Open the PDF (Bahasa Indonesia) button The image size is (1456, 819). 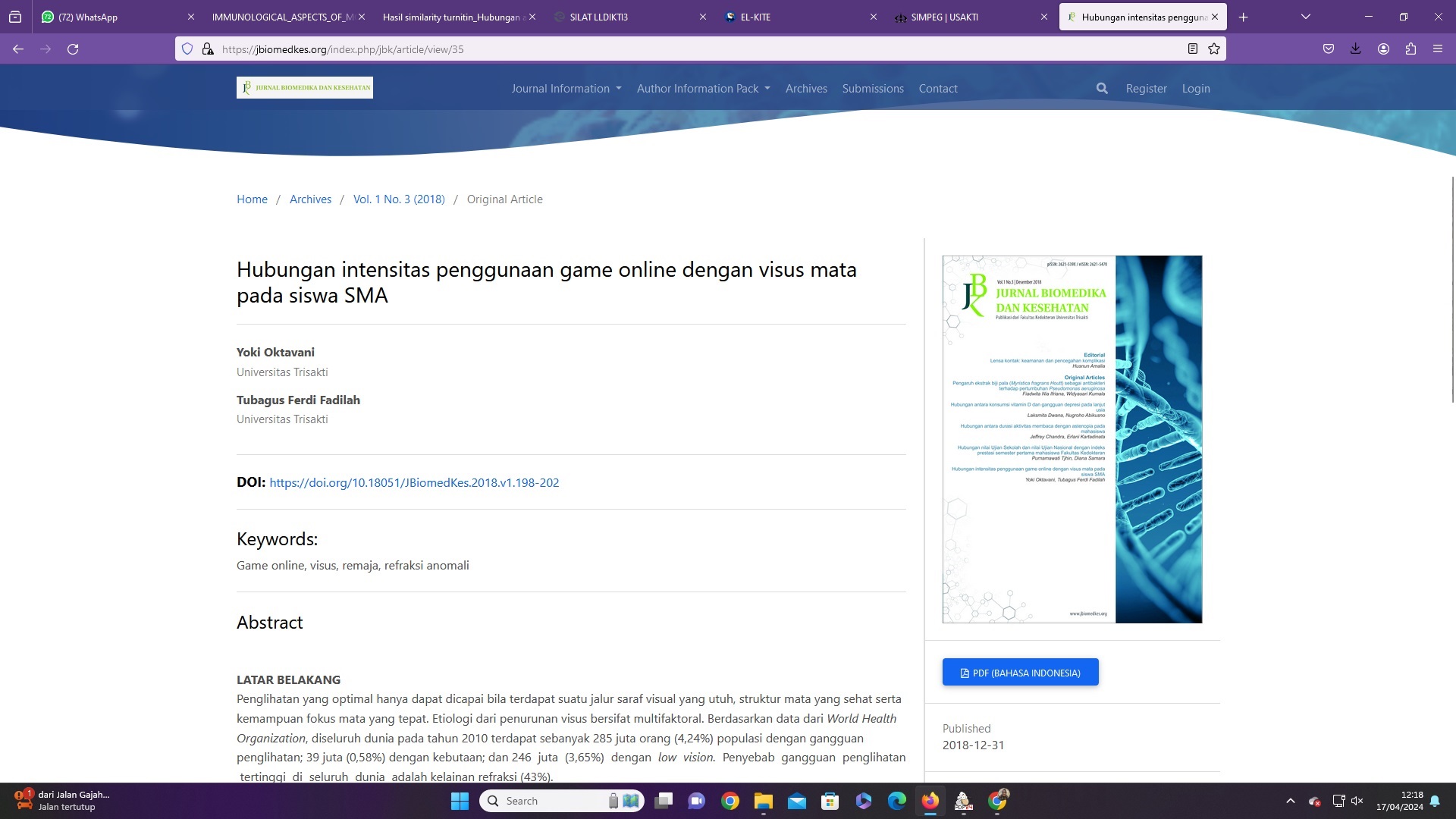[1020, 673]
